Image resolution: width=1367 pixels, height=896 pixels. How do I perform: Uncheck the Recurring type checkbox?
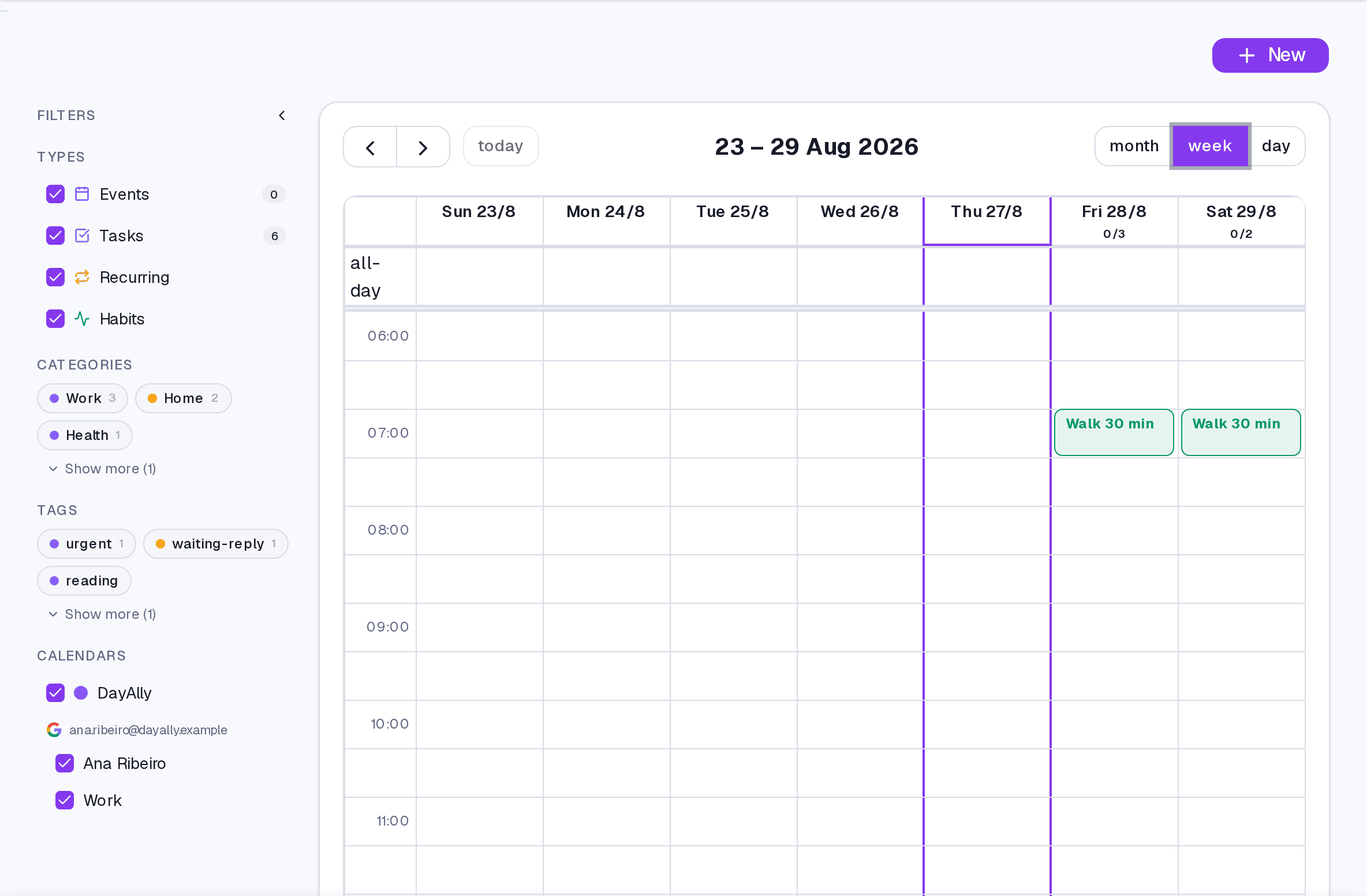pyautogui.click(x=55, y=277)
